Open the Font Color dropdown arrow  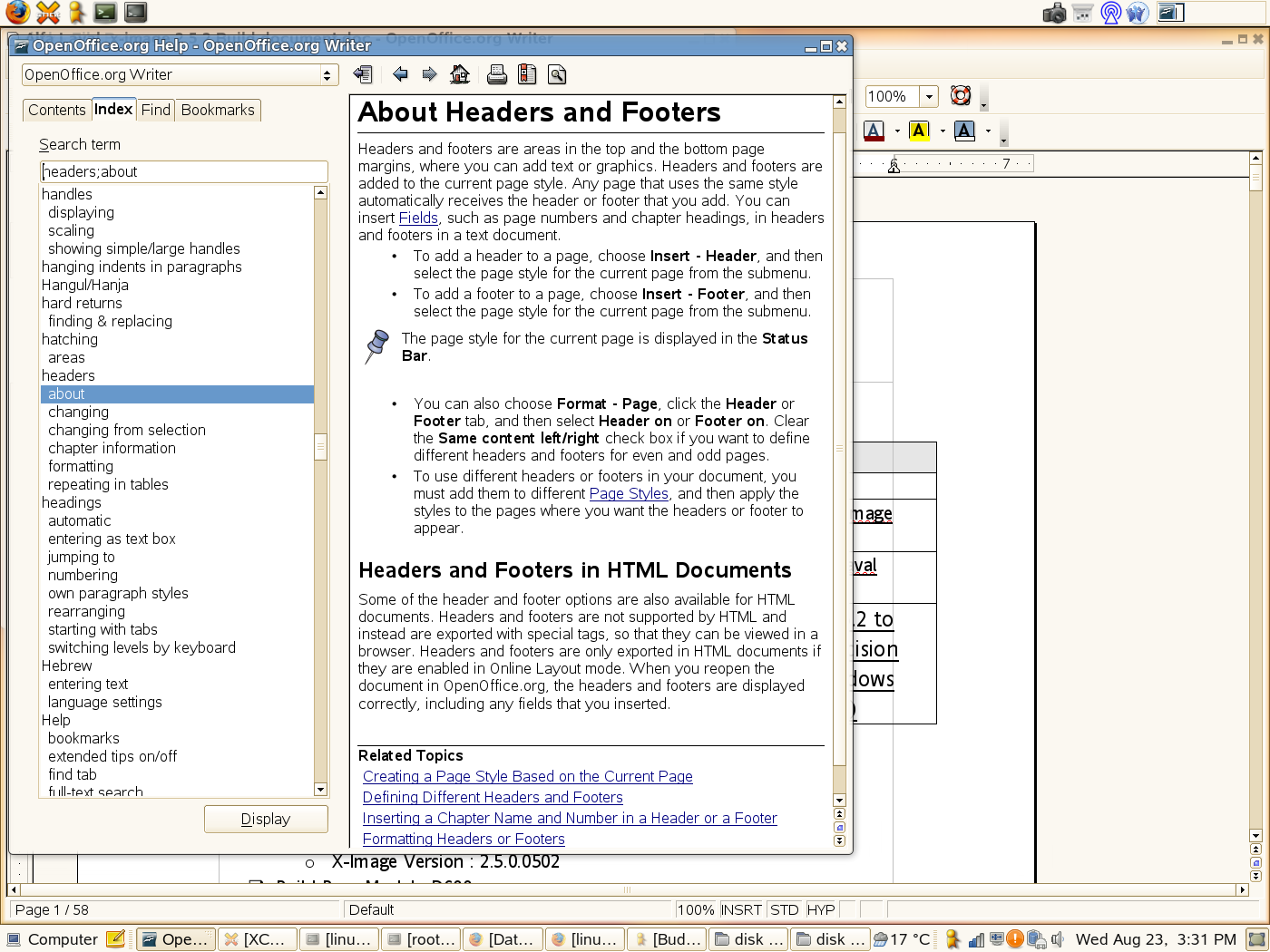click(x=897, y=131)
